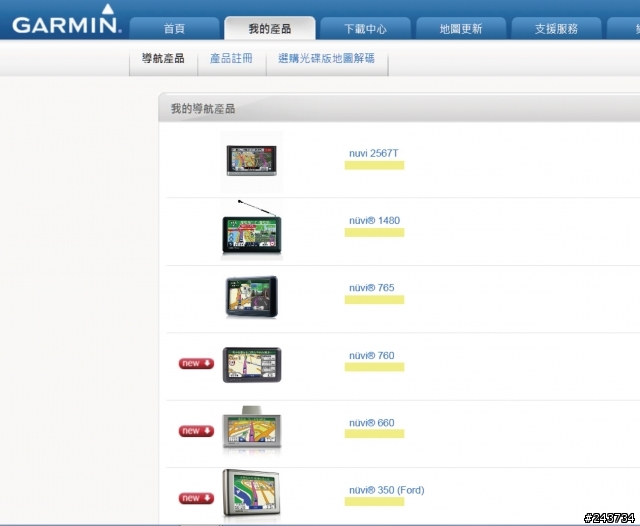Click the nüvi 765 device thumbnail
Image resolution: width=640 pixels, height=526 pixels.
pos(251,297)
